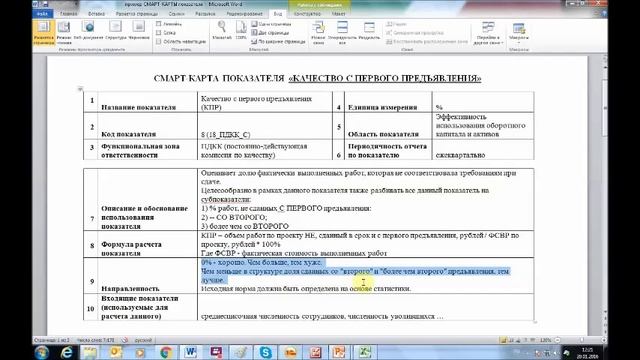Open Internet Explorer from the taskbar

pyautogui.click(x=67, y=352)
